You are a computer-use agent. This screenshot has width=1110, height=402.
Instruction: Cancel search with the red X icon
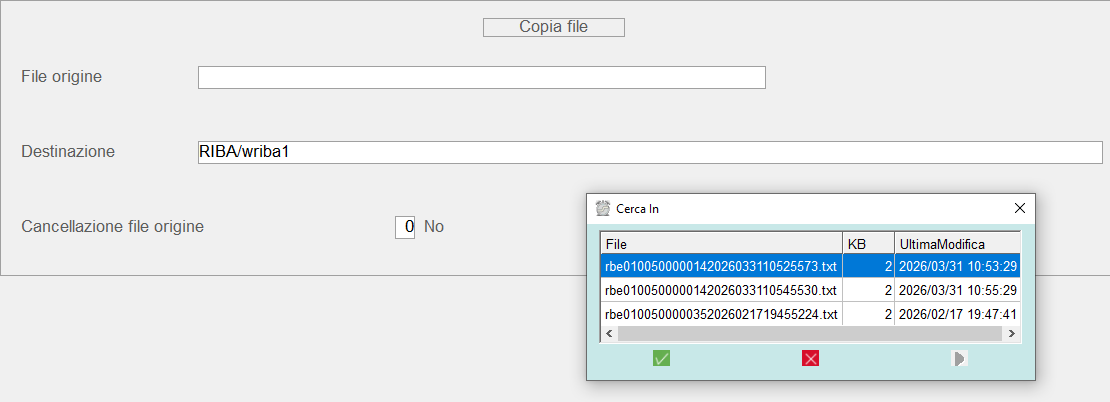(810, 358)
